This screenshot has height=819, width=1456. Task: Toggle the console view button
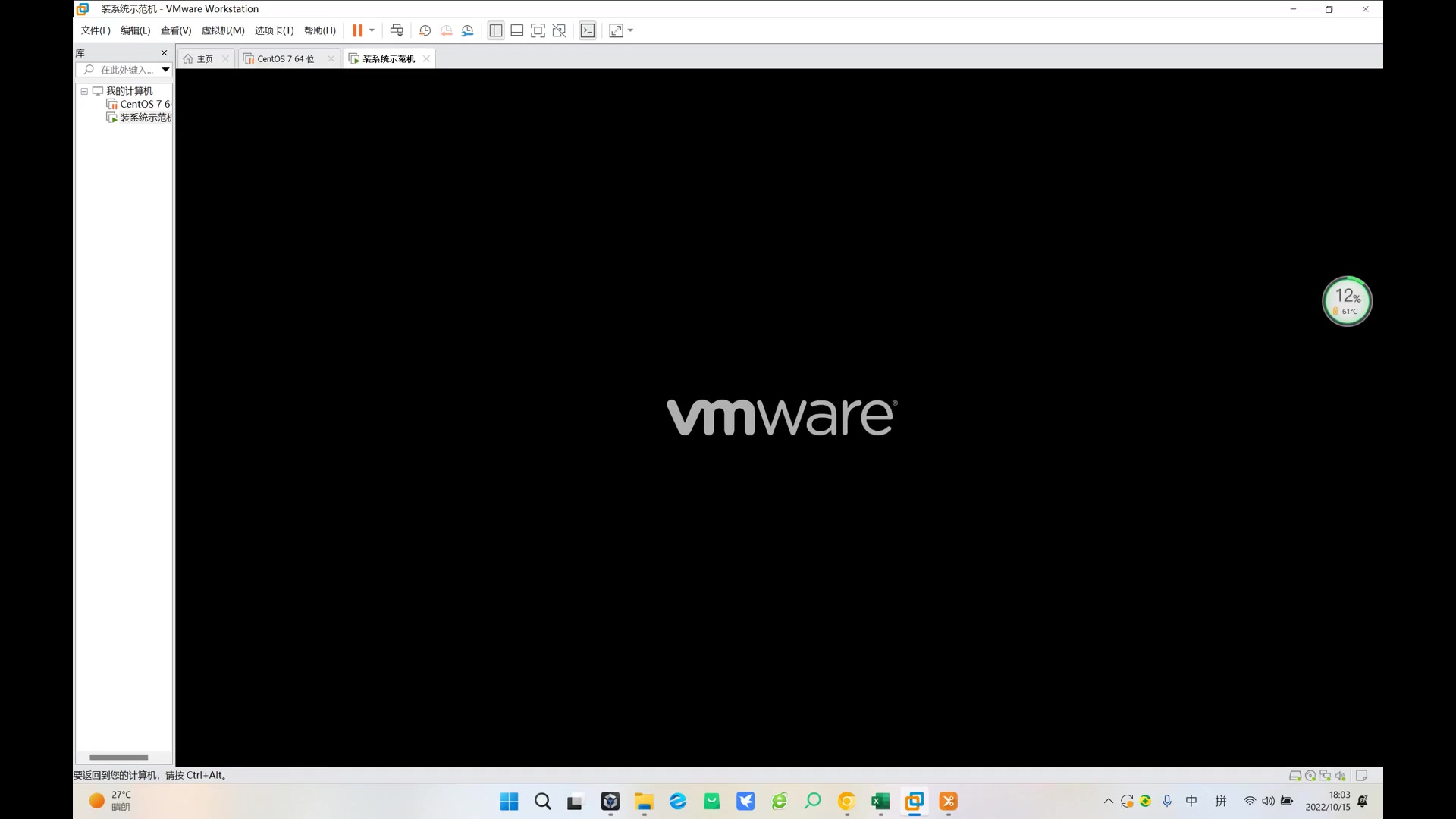tap(588, 30)
